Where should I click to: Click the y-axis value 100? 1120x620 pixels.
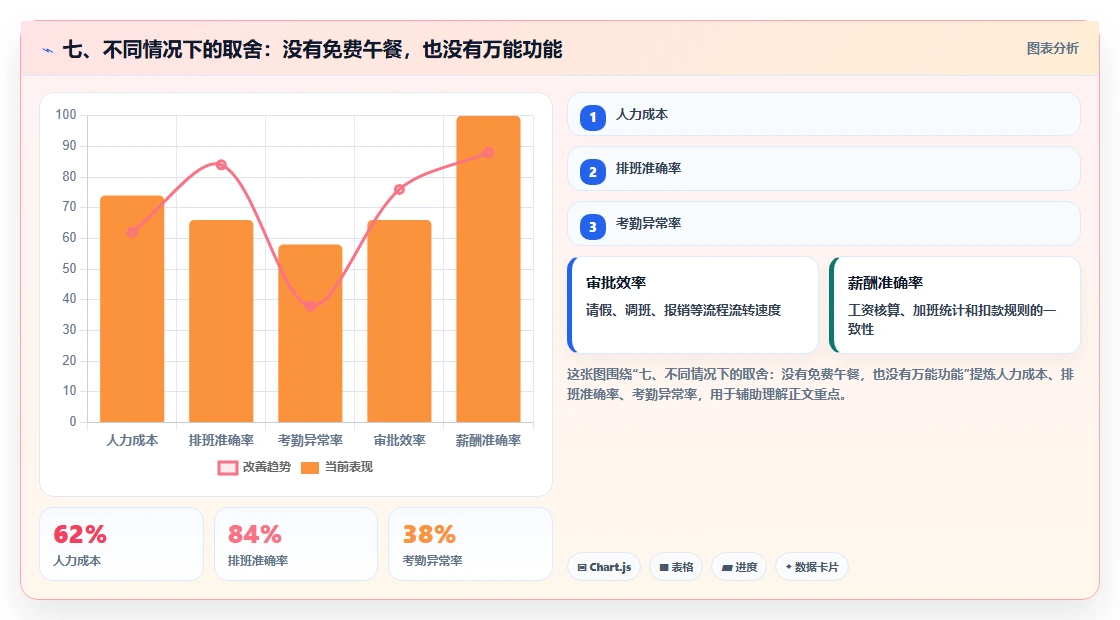pyautogui.click(x=66, y=115)
